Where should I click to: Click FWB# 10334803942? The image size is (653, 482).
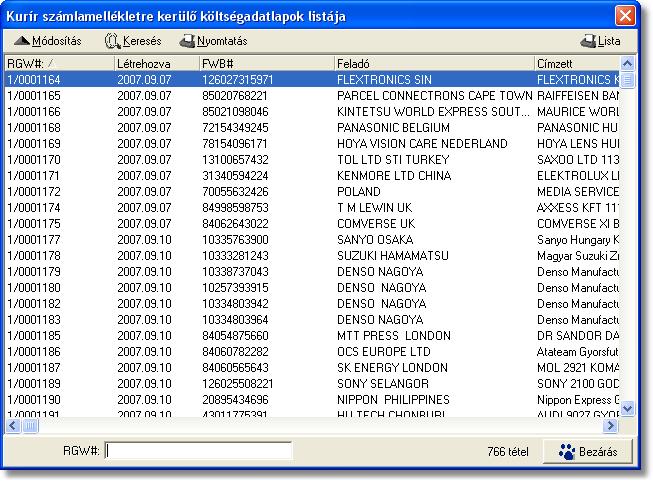click(x=235, y=303)
